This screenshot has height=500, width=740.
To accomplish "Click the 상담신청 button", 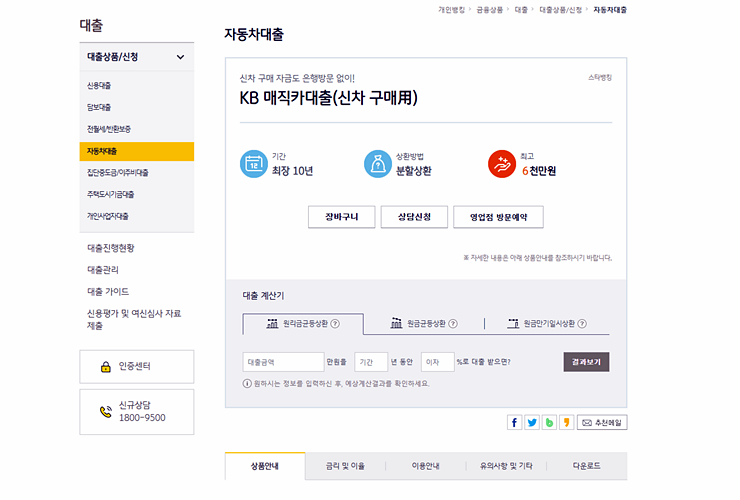I will tap(414, 217).
